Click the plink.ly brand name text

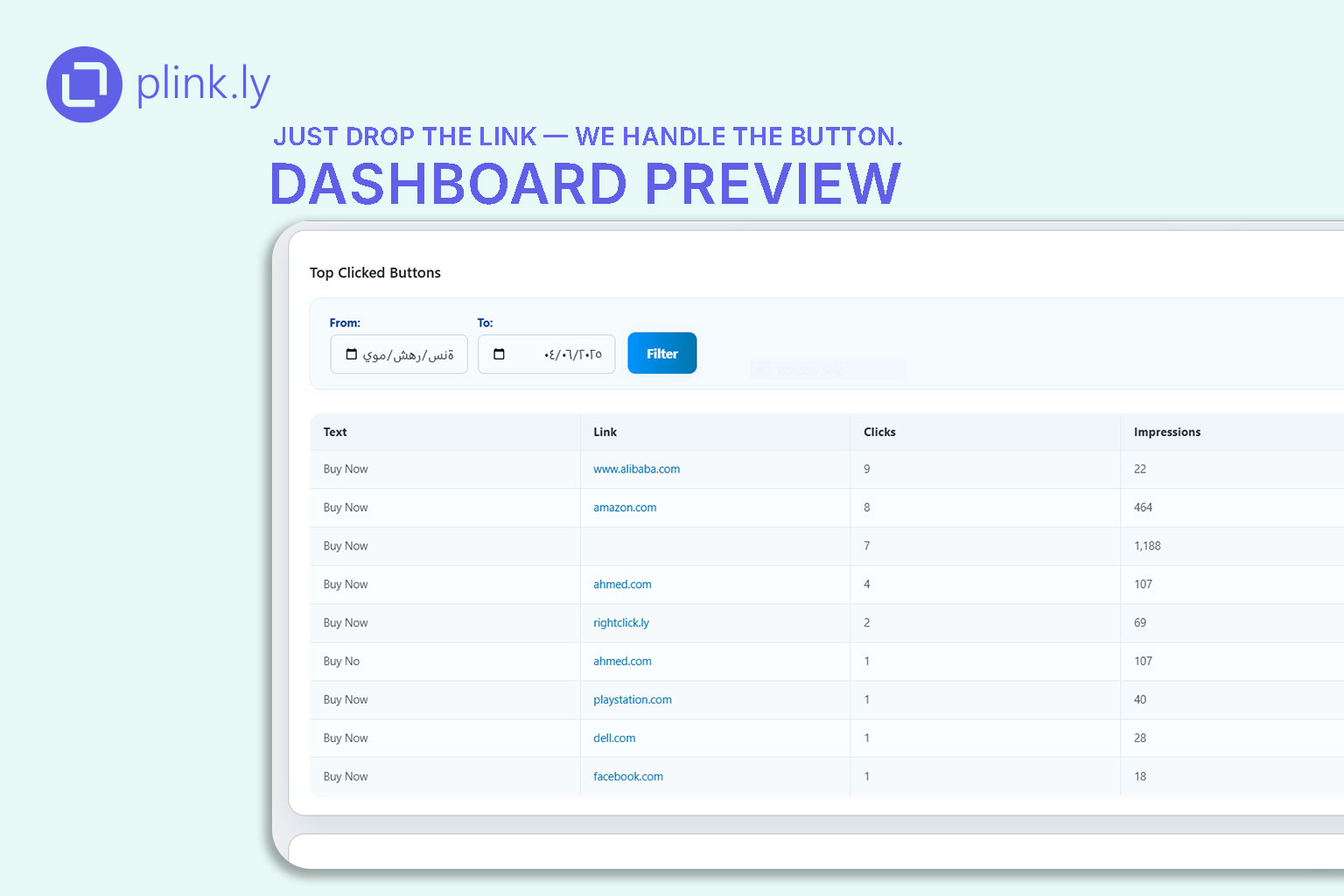pos(203,85)
